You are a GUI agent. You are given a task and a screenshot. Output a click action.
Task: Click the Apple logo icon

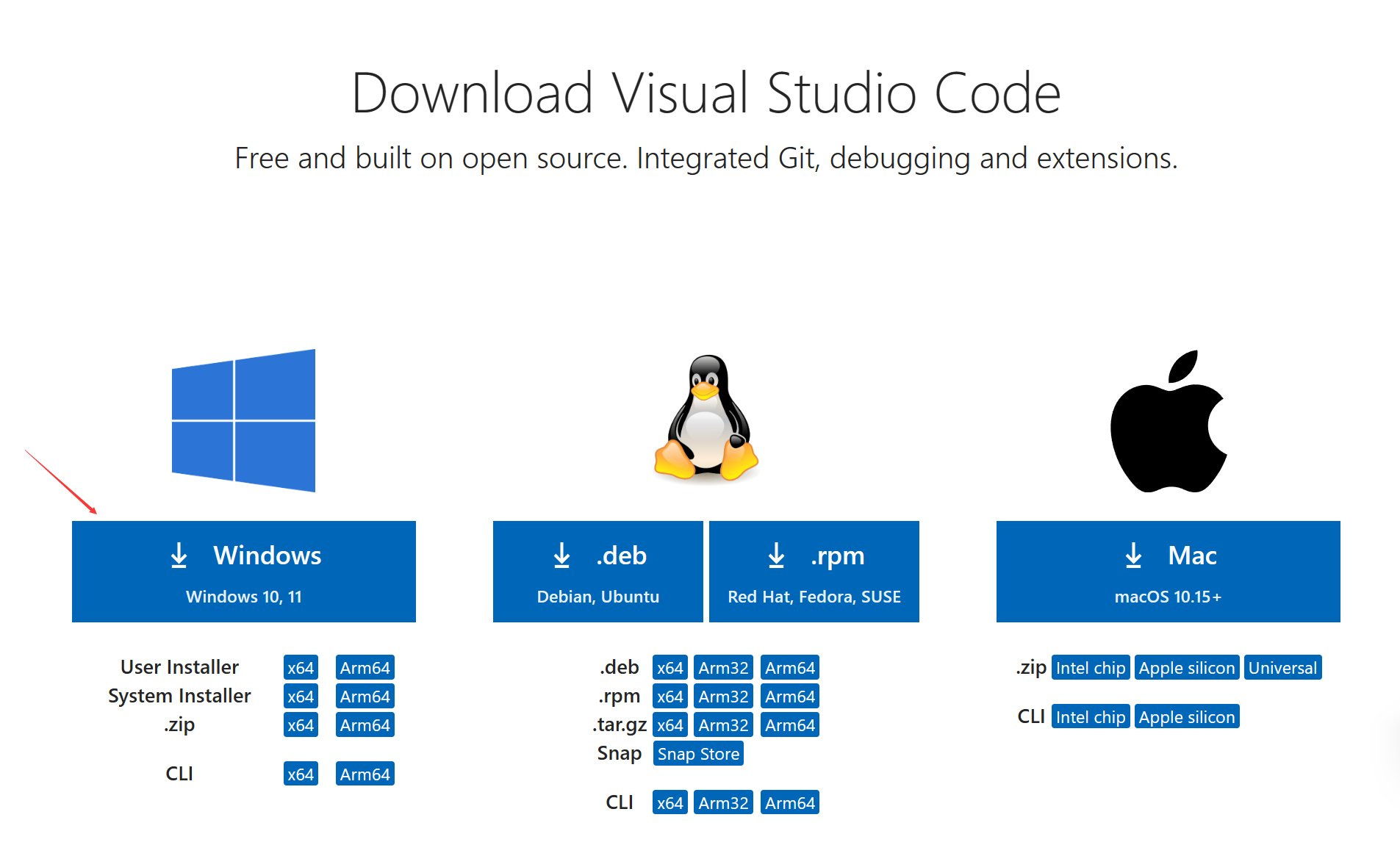pos(1169,421)
